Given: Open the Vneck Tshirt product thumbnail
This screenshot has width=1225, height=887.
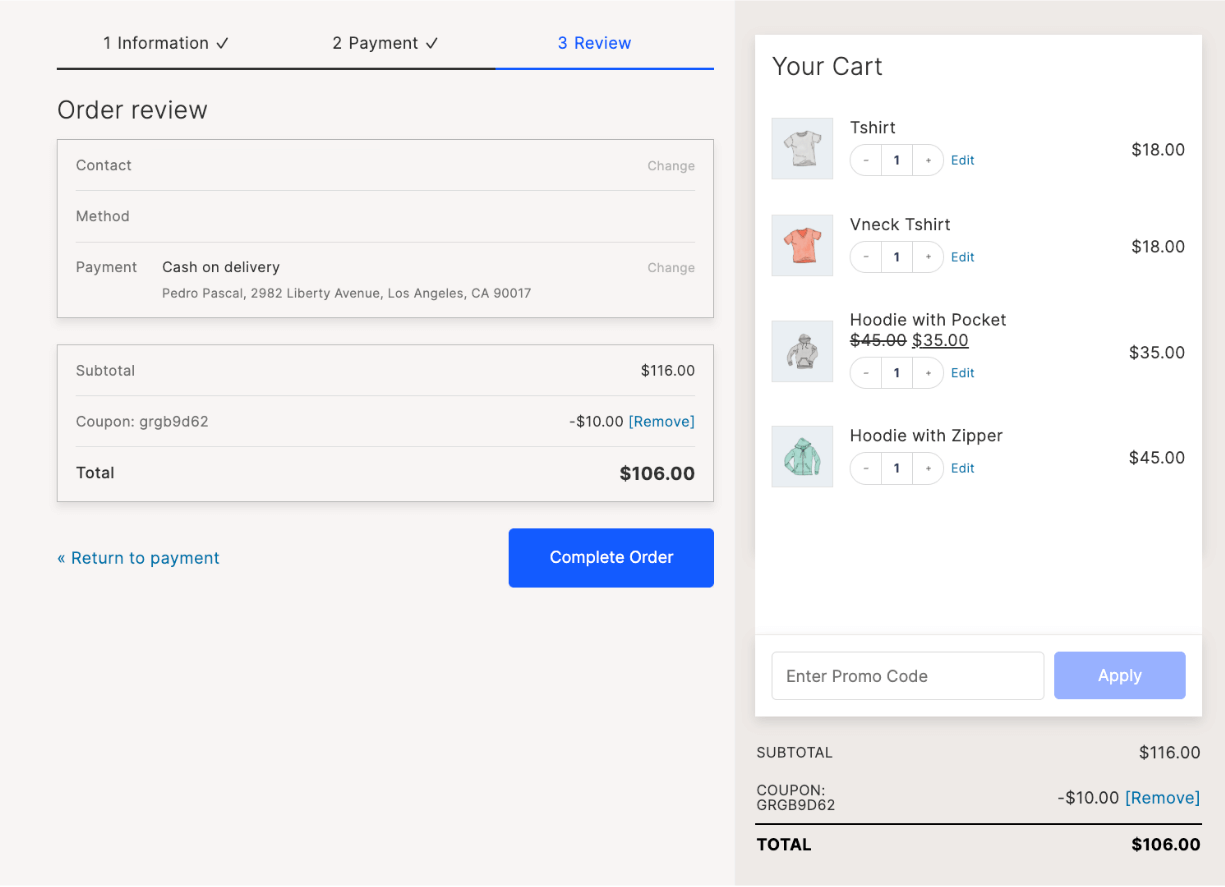Looking at the screenshot, I should click(x=802, y=245).
